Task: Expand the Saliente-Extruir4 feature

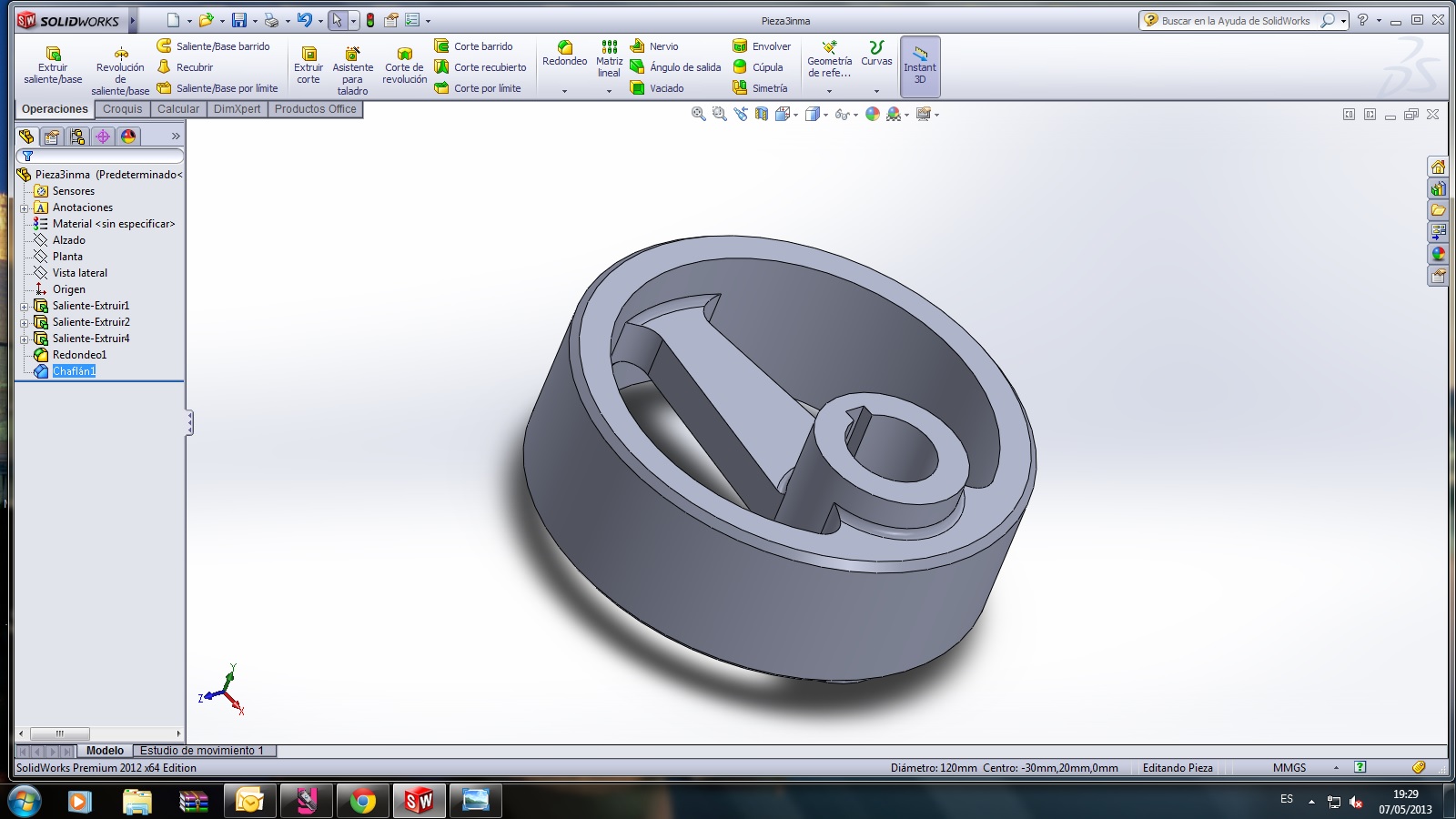Action: (x=25, y=339)
